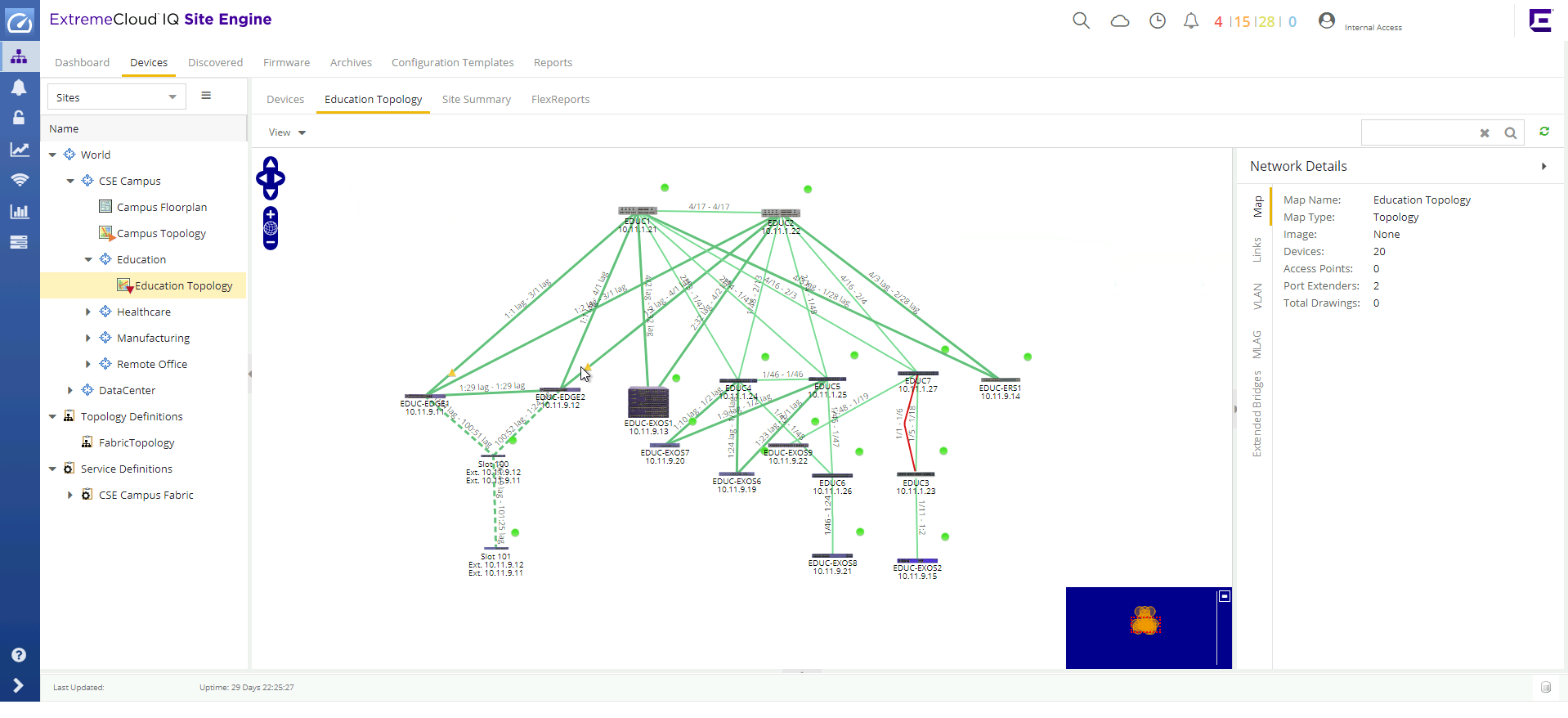1568x718 pixels.
Task: Open the cloud connection status icon
Action: tap(1119, 21)
